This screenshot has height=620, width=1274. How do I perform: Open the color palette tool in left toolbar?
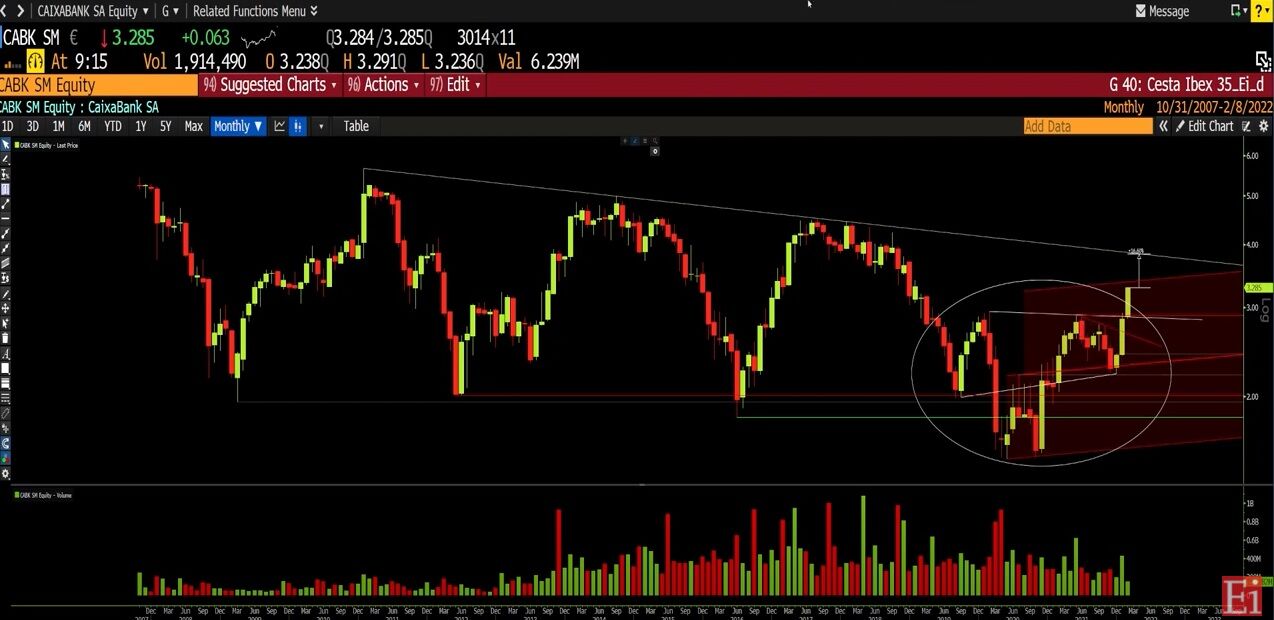pos(5,457)
